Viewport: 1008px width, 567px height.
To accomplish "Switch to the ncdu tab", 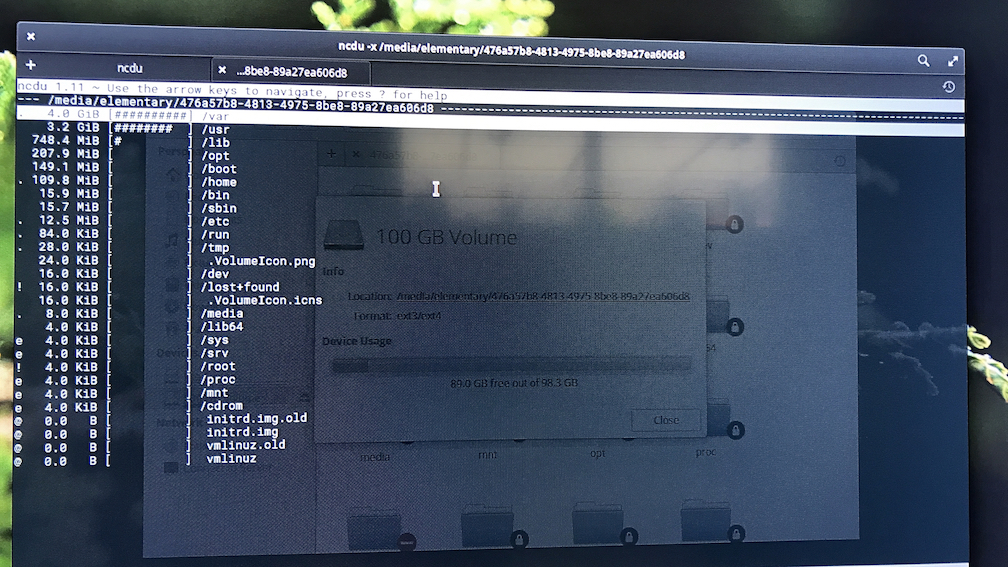I will [x=129, y=68].
